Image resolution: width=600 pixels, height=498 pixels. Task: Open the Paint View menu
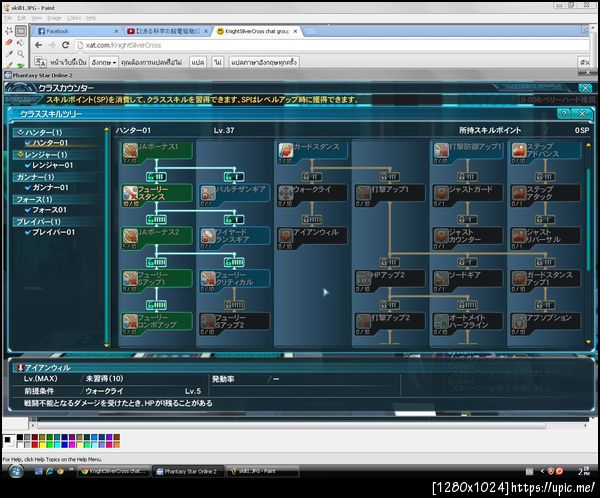tap(36, 18)
